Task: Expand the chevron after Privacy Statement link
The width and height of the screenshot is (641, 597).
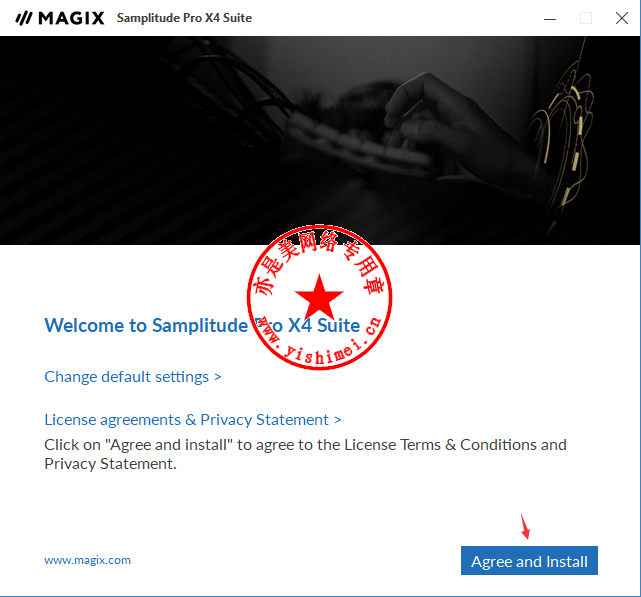Action: coord(338,420)
